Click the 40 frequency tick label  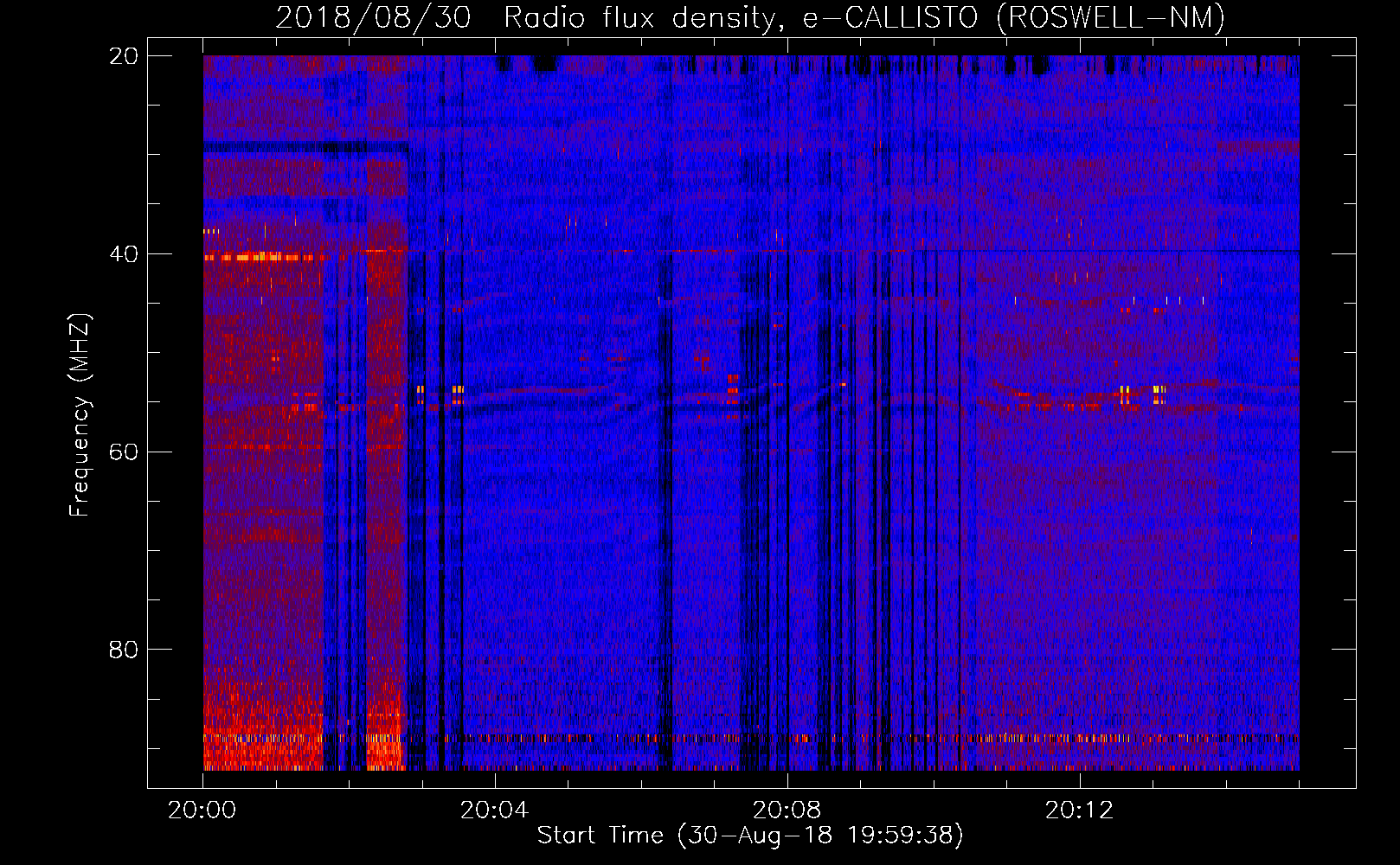coord(124,254)
